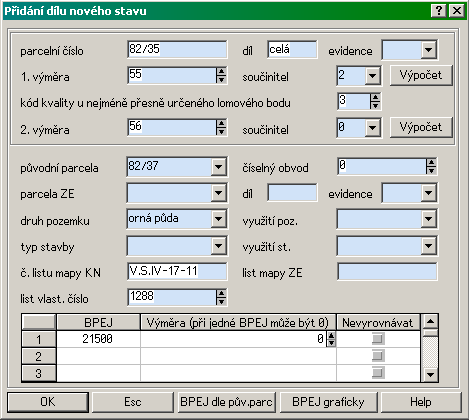Open the využití st. dropdown

(428, 246)
